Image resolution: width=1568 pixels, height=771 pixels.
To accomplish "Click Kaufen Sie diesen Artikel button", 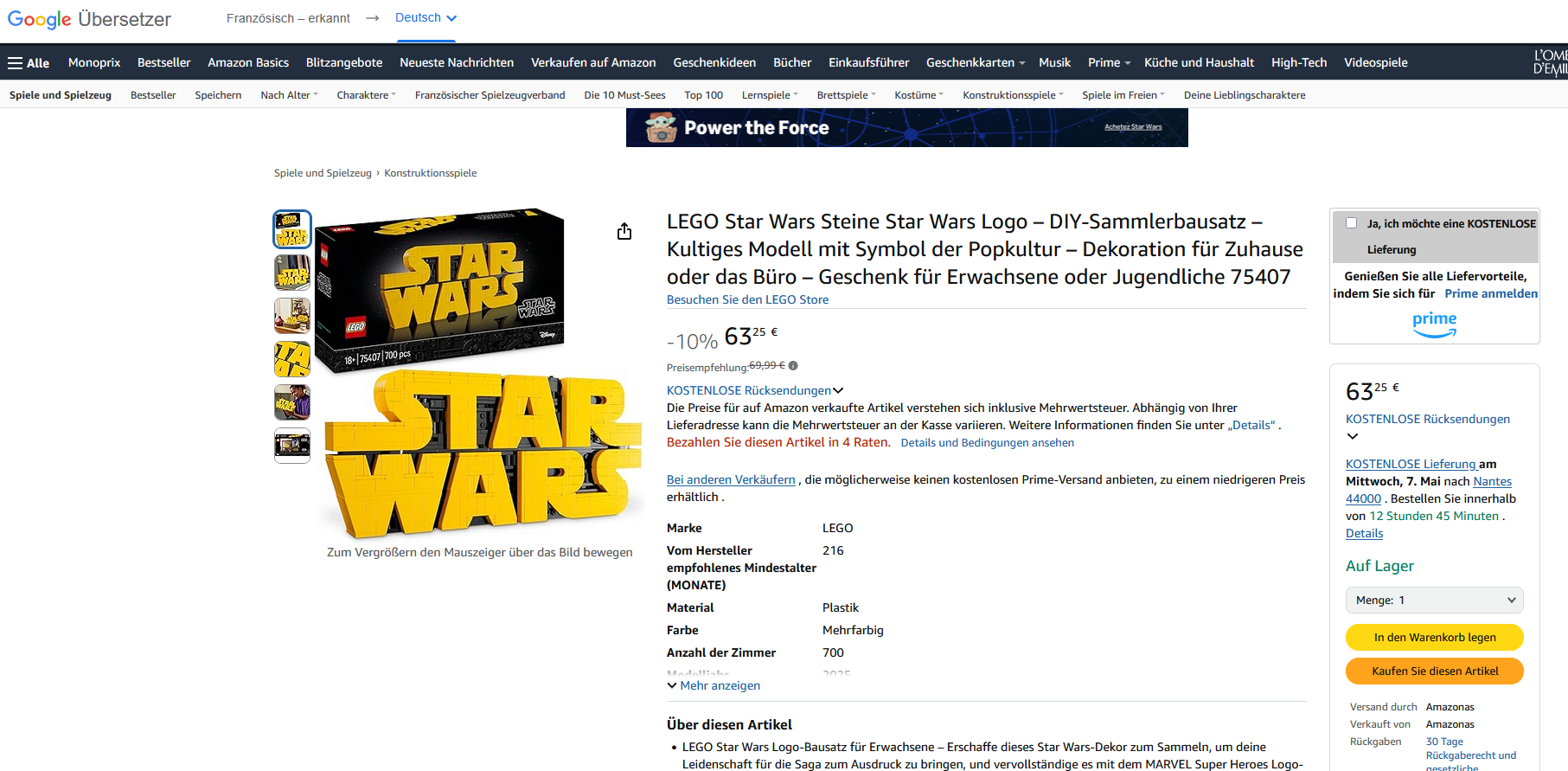I will pyautogui.click(x=1434, y=671).
